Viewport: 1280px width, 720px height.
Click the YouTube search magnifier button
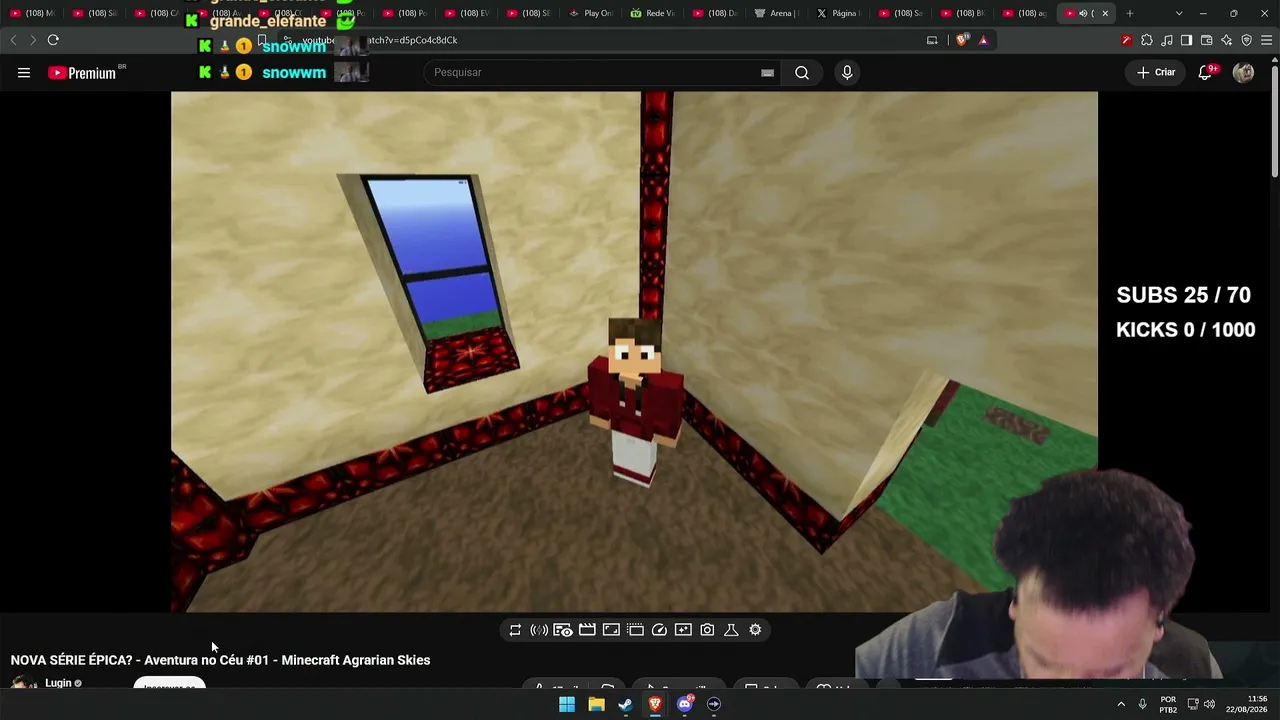pos(802,72)
